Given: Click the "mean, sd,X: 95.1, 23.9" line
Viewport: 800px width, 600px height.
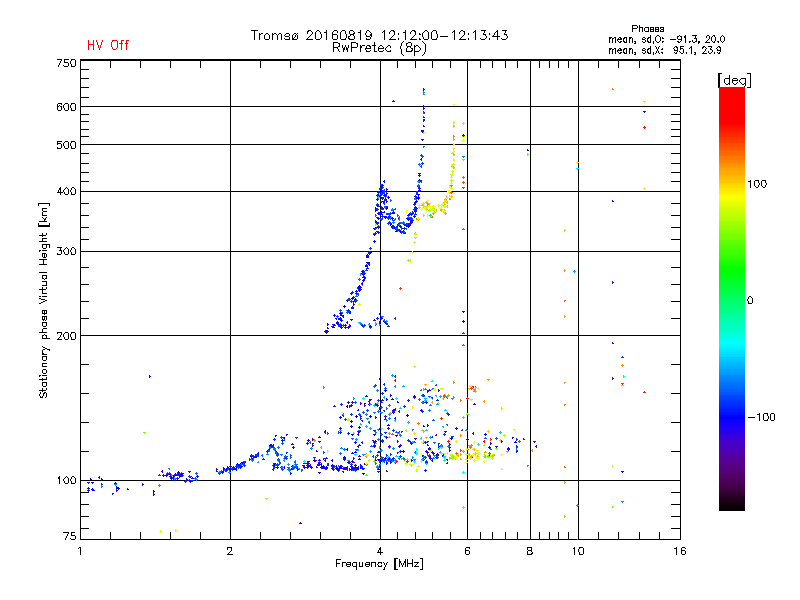Looking at the screenshot, I should (x=664, y=50).
